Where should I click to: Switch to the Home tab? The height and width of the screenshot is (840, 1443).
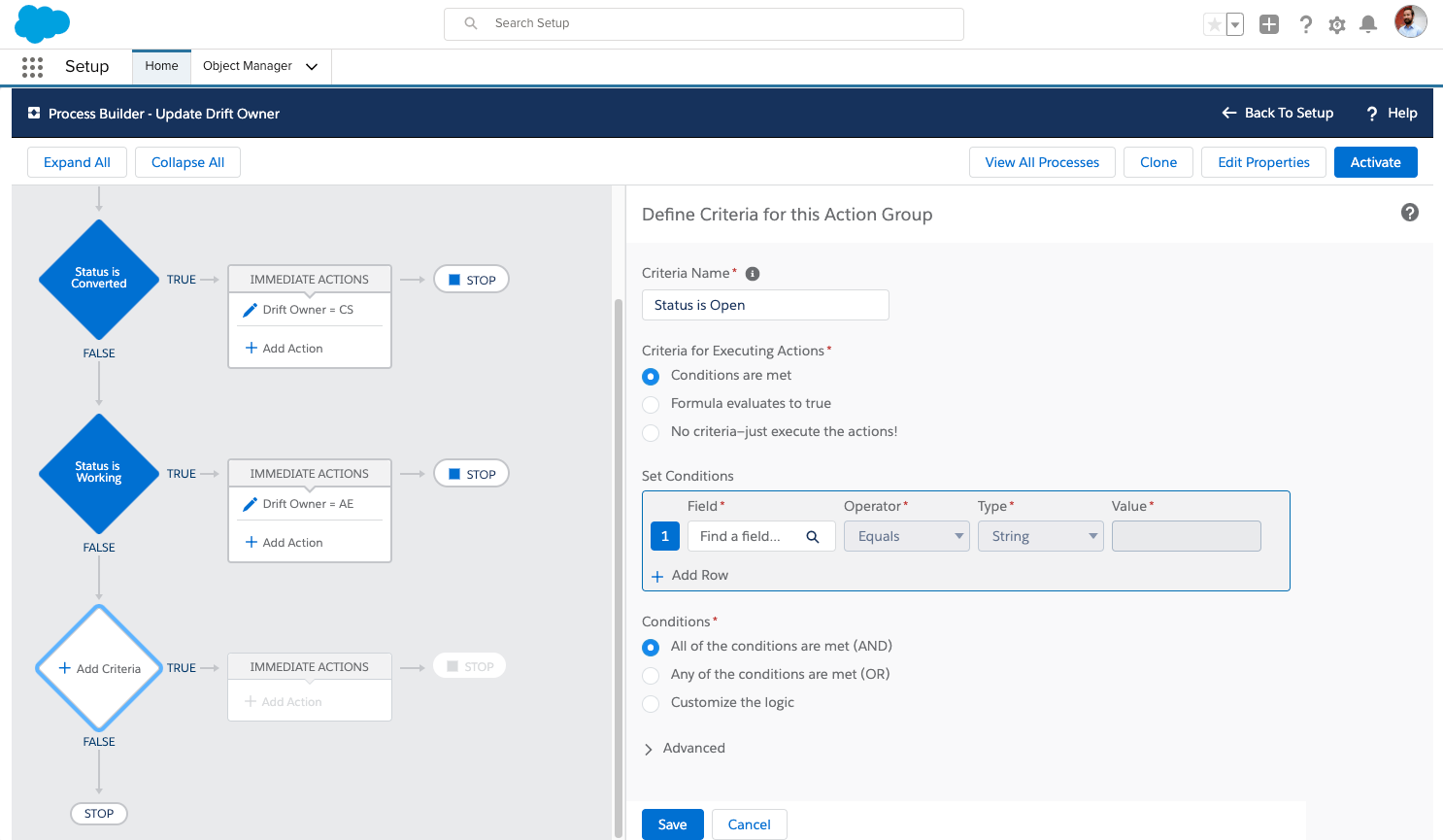coord(161,66)
